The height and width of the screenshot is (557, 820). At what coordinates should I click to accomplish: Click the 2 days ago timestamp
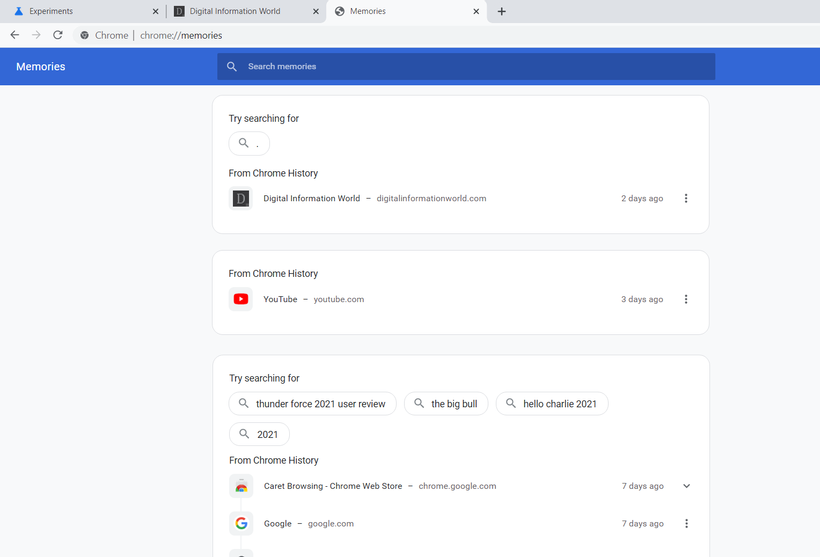point(642,198)
